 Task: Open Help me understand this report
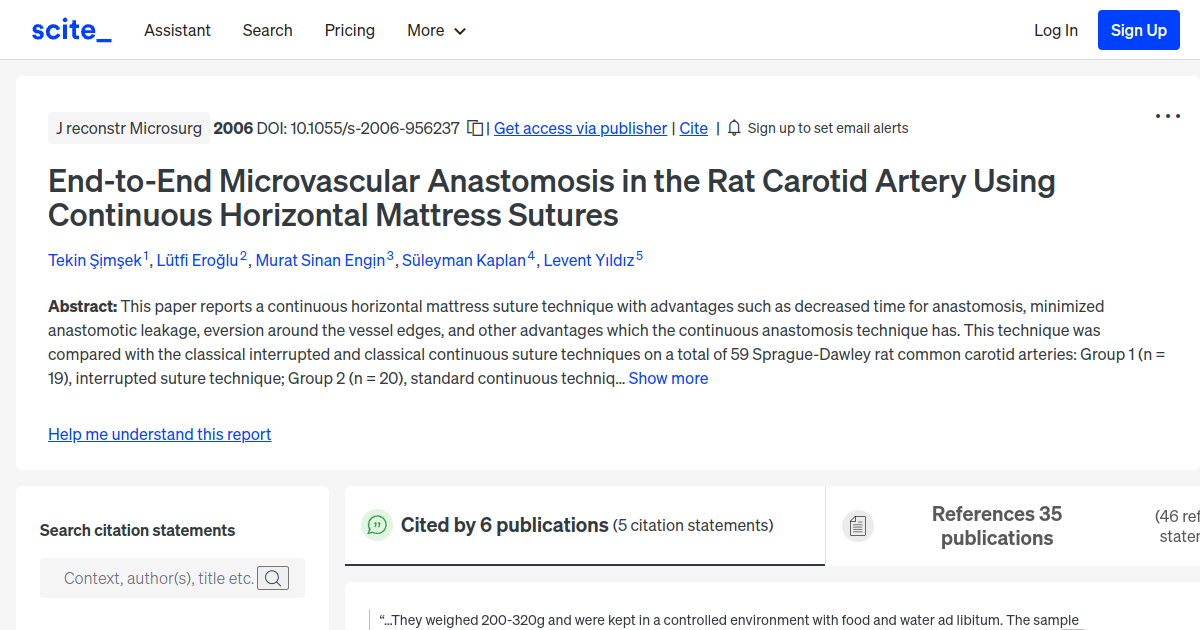(x=159, y=434)
